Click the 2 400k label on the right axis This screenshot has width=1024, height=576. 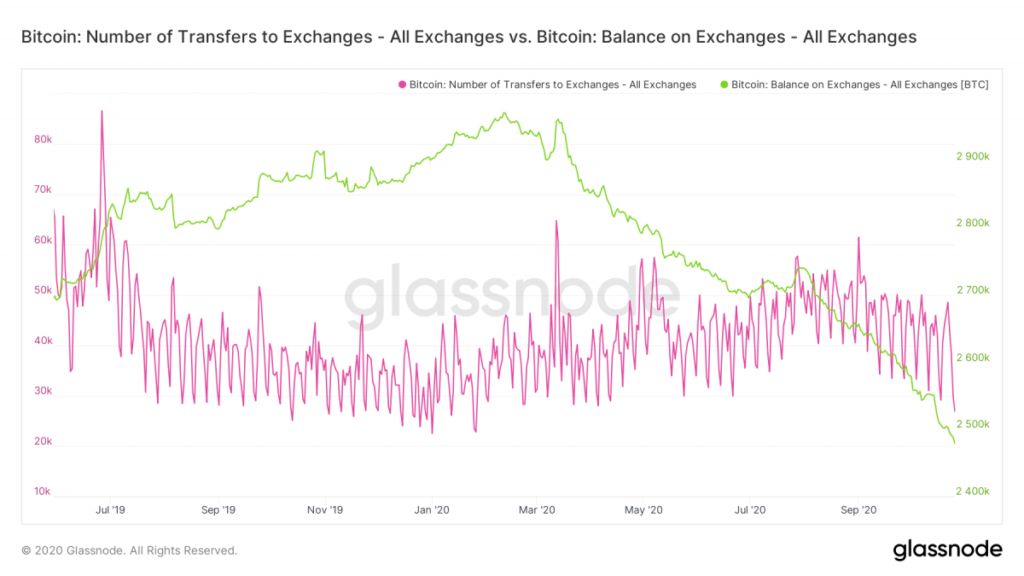pos(973,492)
